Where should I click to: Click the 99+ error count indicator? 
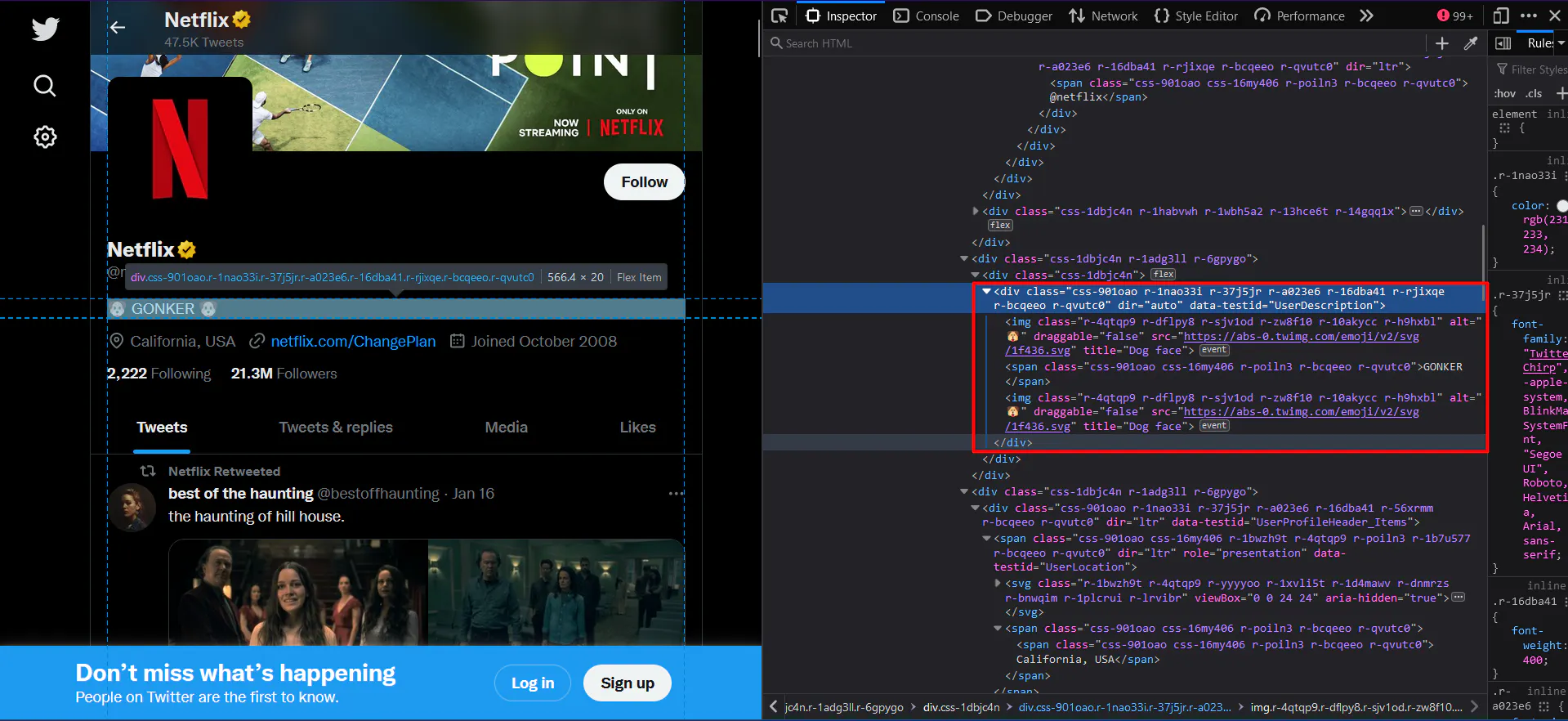(1454, 16)
